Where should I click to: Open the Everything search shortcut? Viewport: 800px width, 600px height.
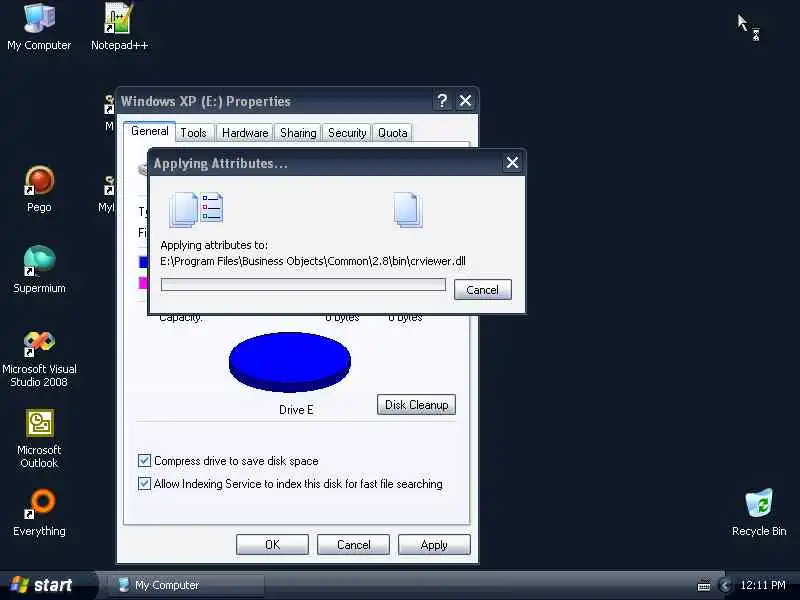[39, 513]
